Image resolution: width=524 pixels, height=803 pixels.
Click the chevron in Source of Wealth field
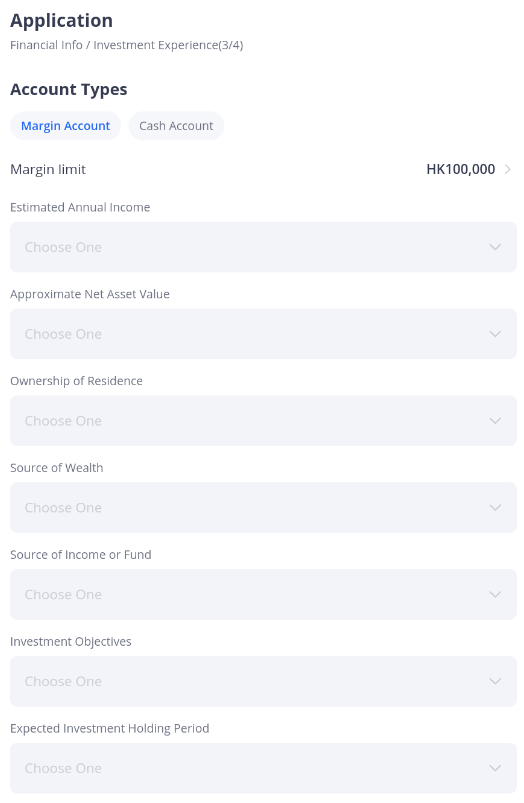point(495,508)
